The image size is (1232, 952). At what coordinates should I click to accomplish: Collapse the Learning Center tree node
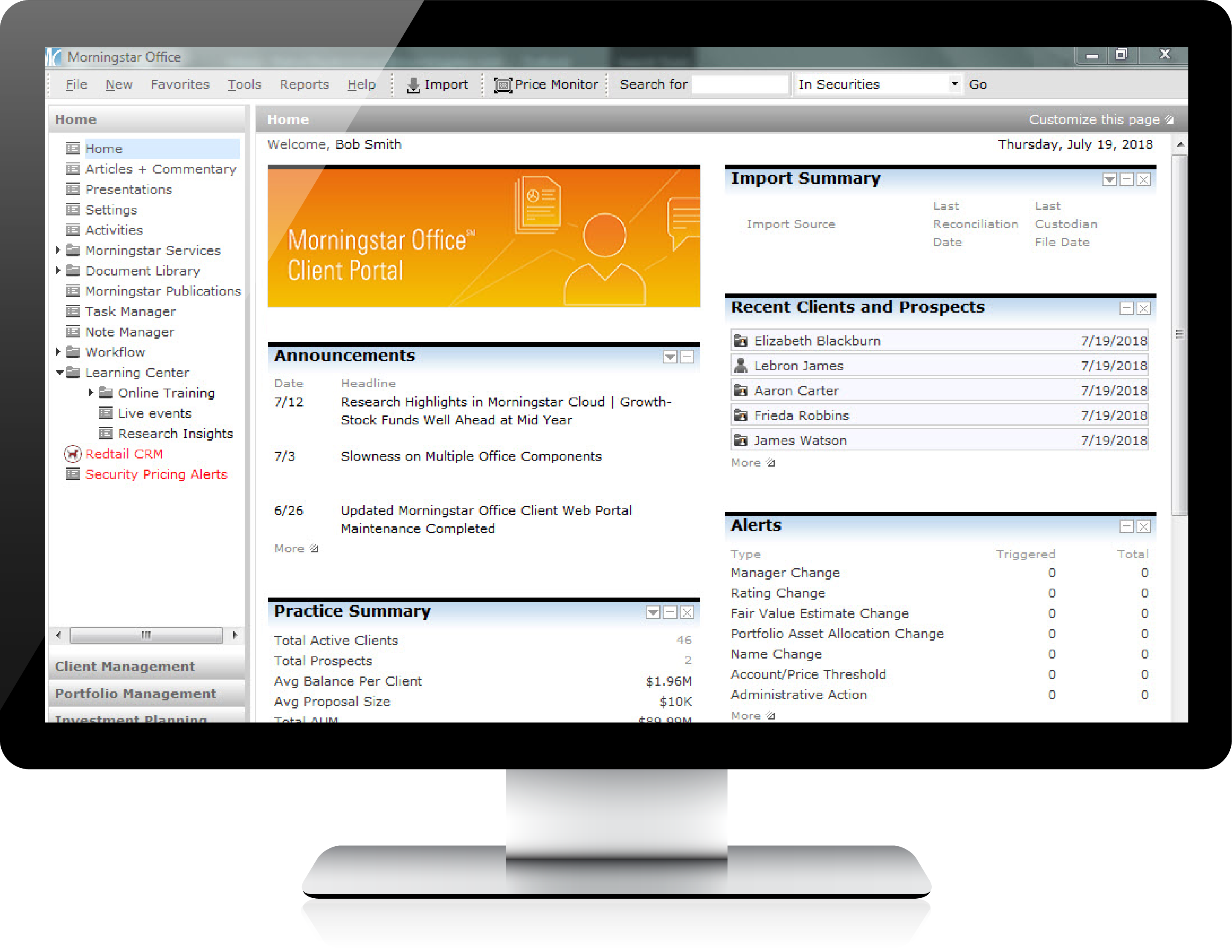pos(59,372)
